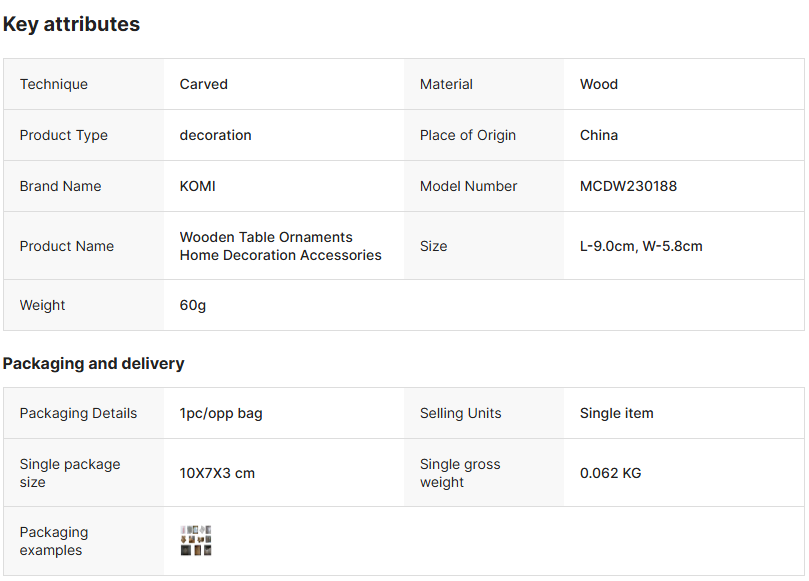Image resolution: width=809 pixels, height=581 pixels.
Task: Select the brand name KOMI
Action: tap(197, 186)
